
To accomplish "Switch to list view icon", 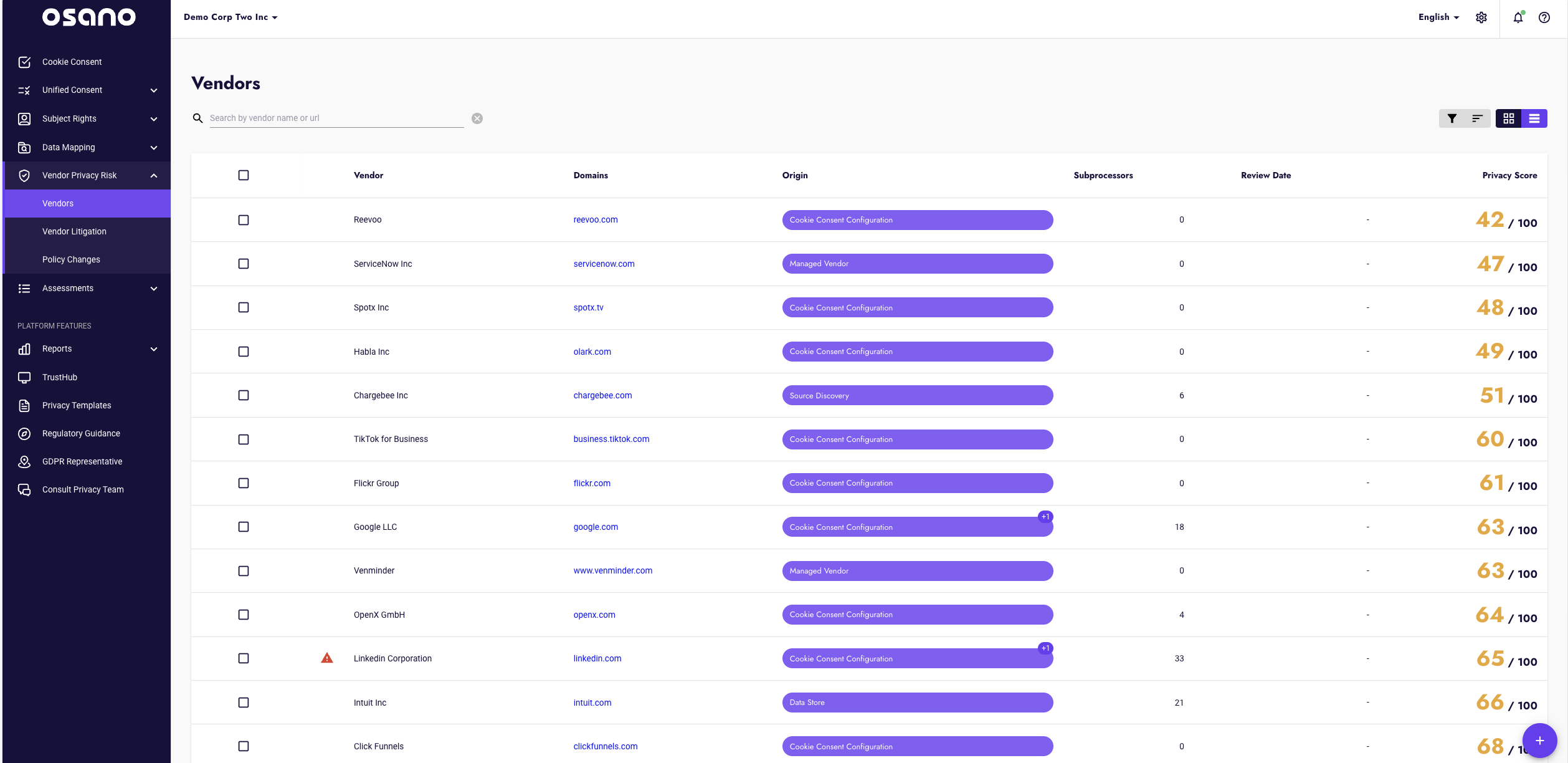I will [1534, 118].
